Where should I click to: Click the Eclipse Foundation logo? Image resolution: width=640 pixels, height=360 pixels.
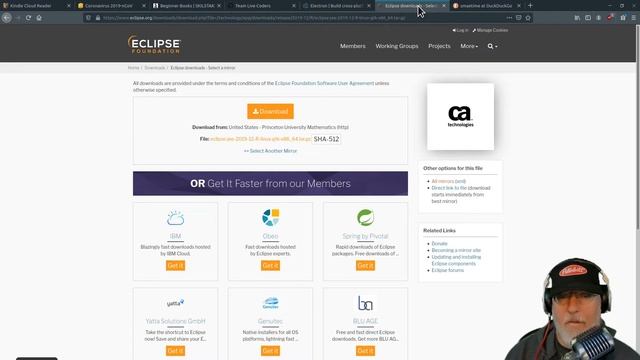click(154, 44)
